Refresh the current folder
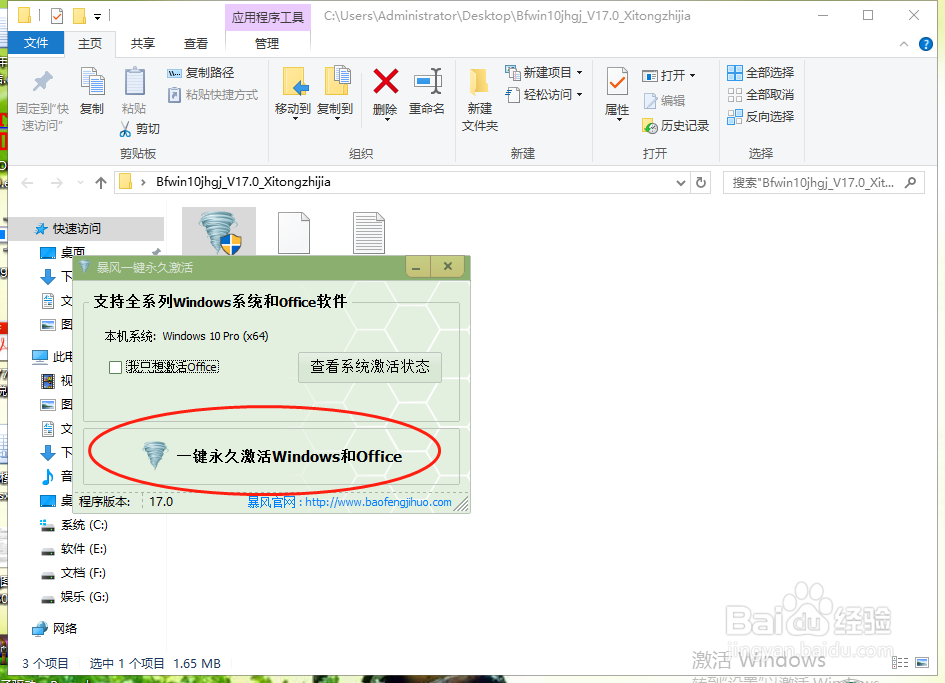945x683 pixels. tap(700, 183)
